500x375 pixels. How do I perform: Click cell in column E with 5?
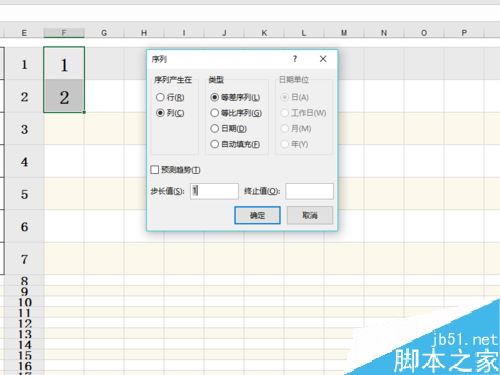(24, 193)
